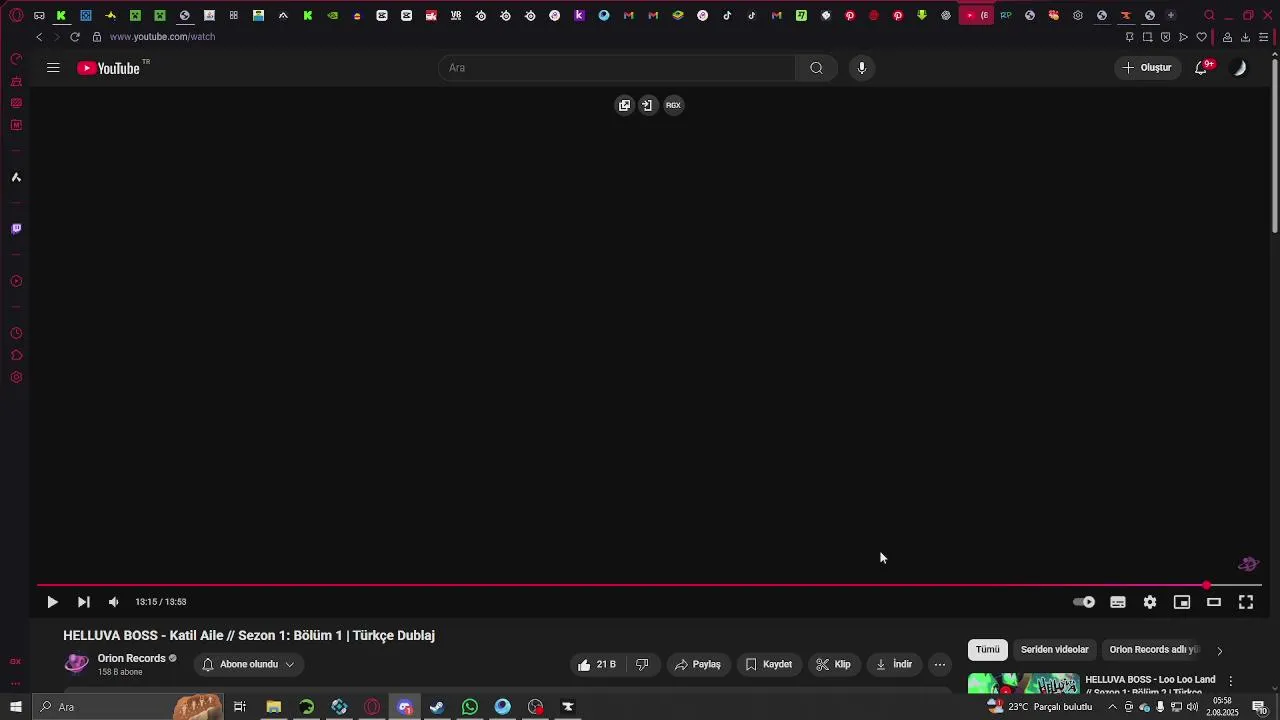Viewport: 1280px width, 720px height.
Task: Open player settings gear
Action: [x=1150, y=602]
